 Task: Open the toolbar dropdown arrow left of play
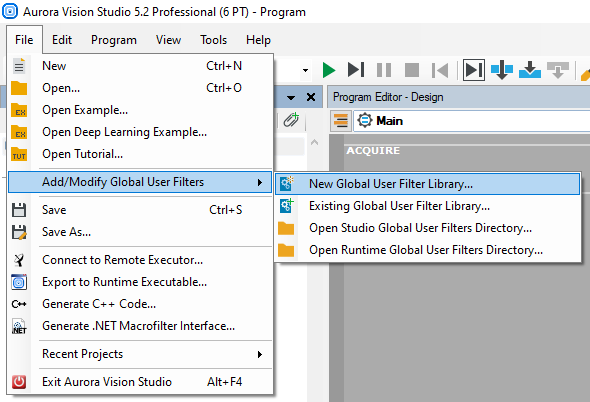[x=305, y=70]
